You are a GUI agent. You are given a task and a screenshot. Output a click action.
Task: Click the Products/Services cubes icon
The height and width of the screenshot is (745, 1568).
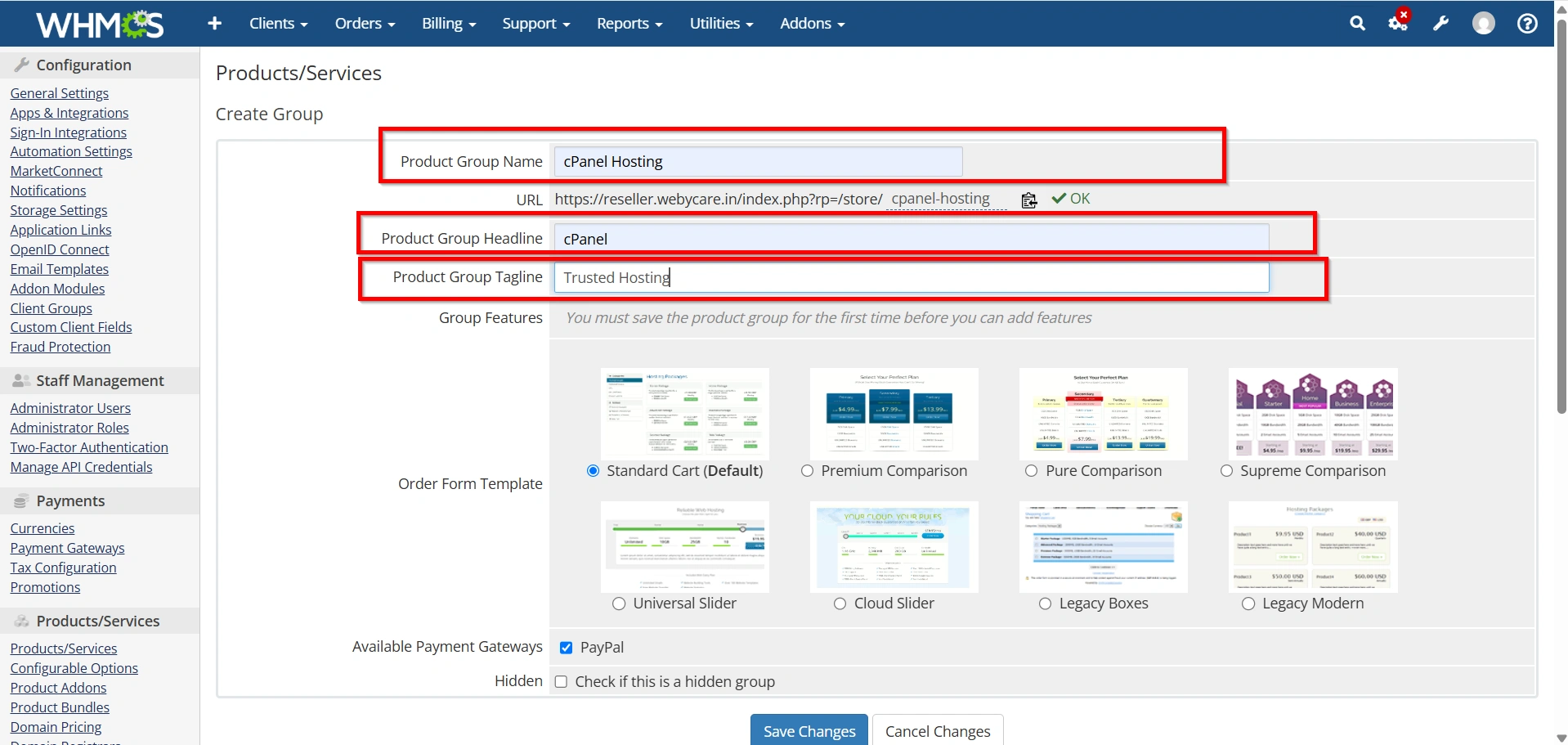pyautogui.click(x=21, y=621)
